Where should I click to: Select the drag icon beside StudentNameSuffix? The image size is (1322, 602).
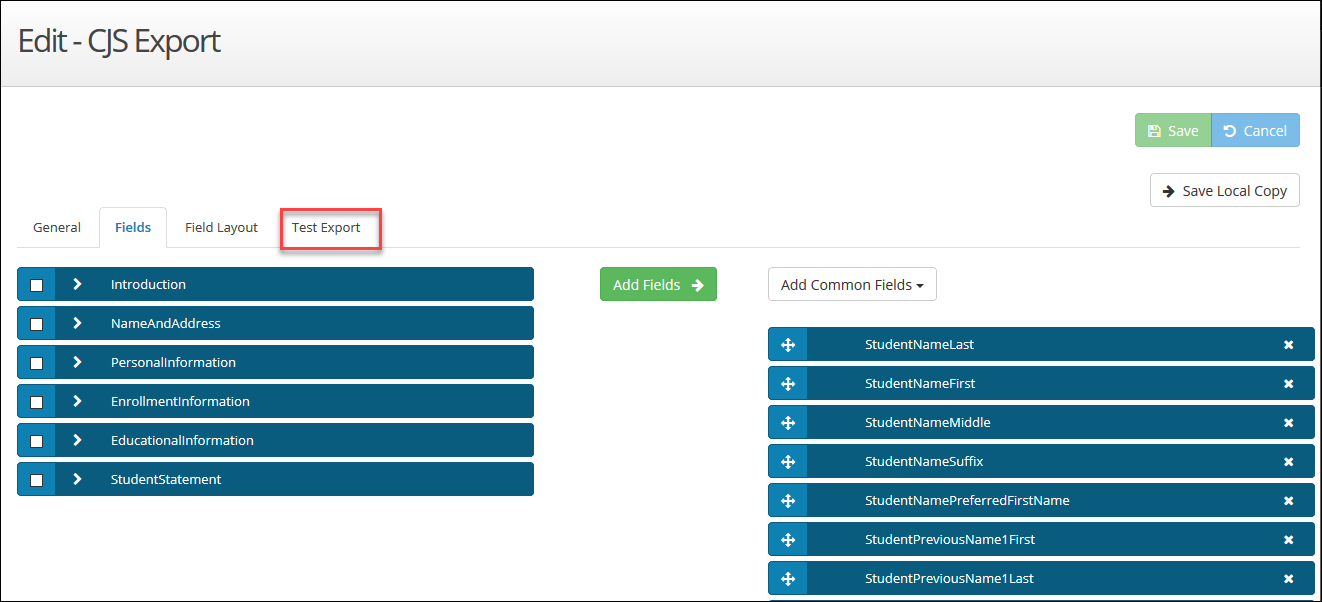788,461
